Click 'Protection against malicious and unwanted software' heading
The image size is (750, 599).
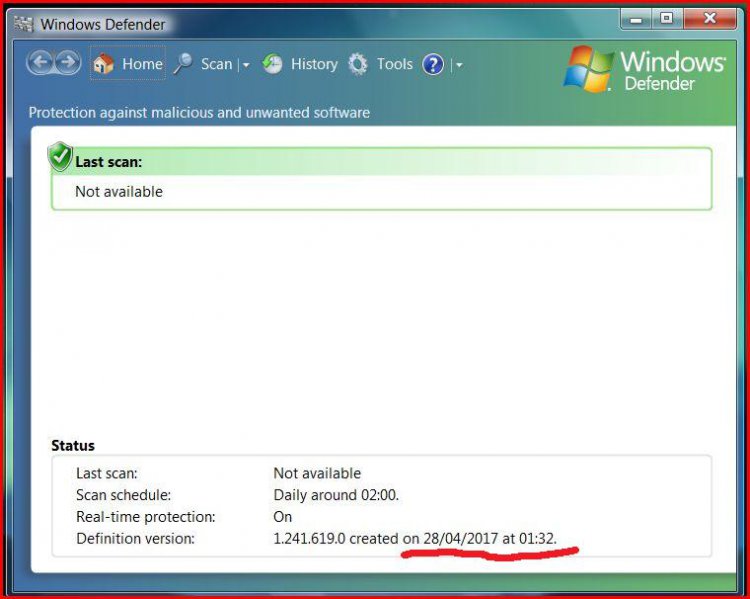point(199,112)
